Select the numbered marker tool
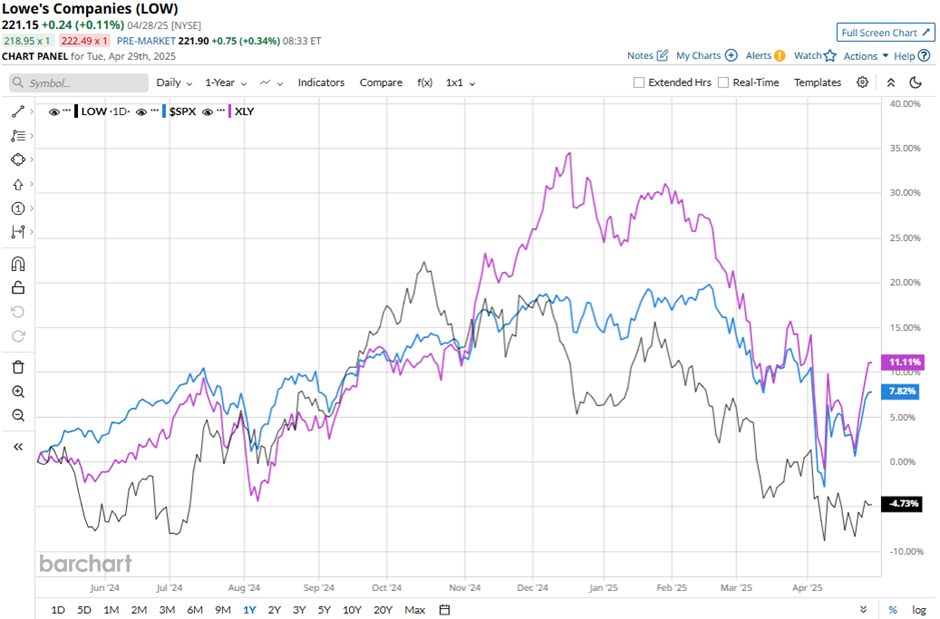The image size is (940, 619). (x=18, y=209)
